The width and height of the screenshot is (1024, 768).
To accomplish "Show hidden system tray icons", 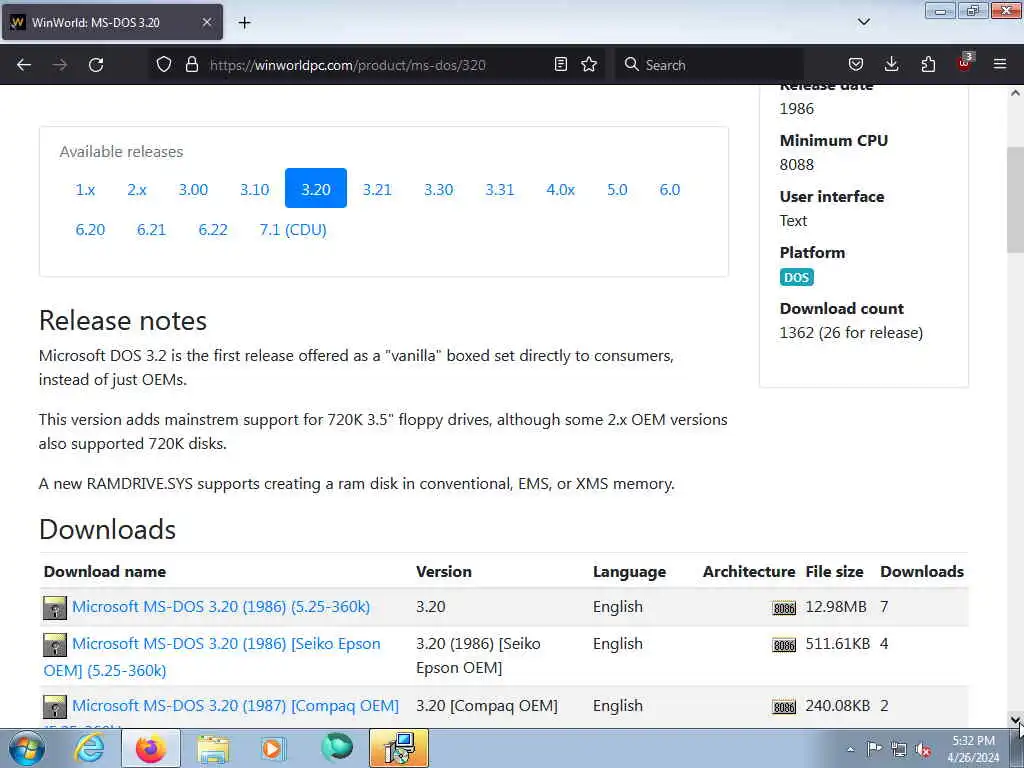I will point(850,750).
